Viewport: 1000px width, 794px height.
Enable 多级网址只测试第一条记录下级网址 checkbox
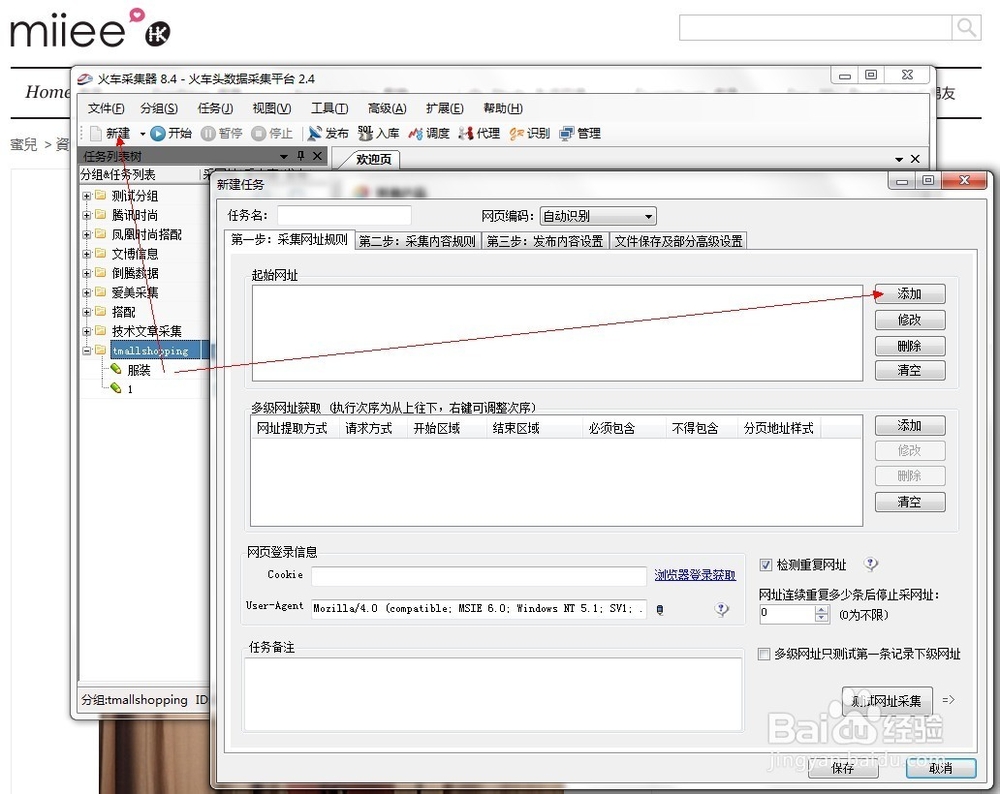tap(763, 654)
